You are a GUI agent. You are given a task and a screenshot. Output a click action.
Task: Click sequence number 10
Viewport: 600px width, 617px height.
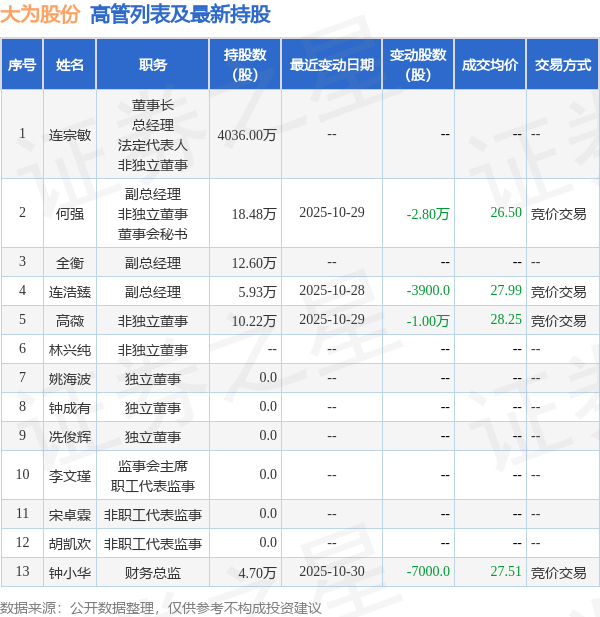(22, 474)
